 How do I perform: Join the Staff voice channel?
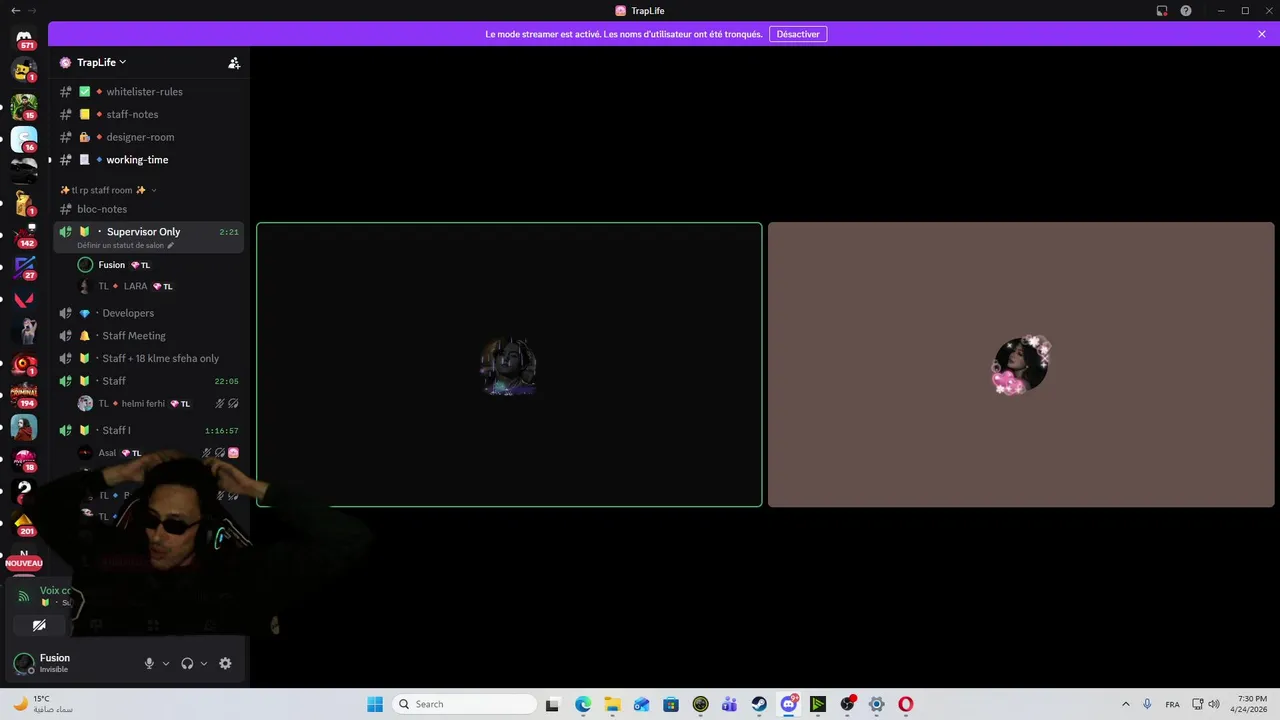[148, 381]
